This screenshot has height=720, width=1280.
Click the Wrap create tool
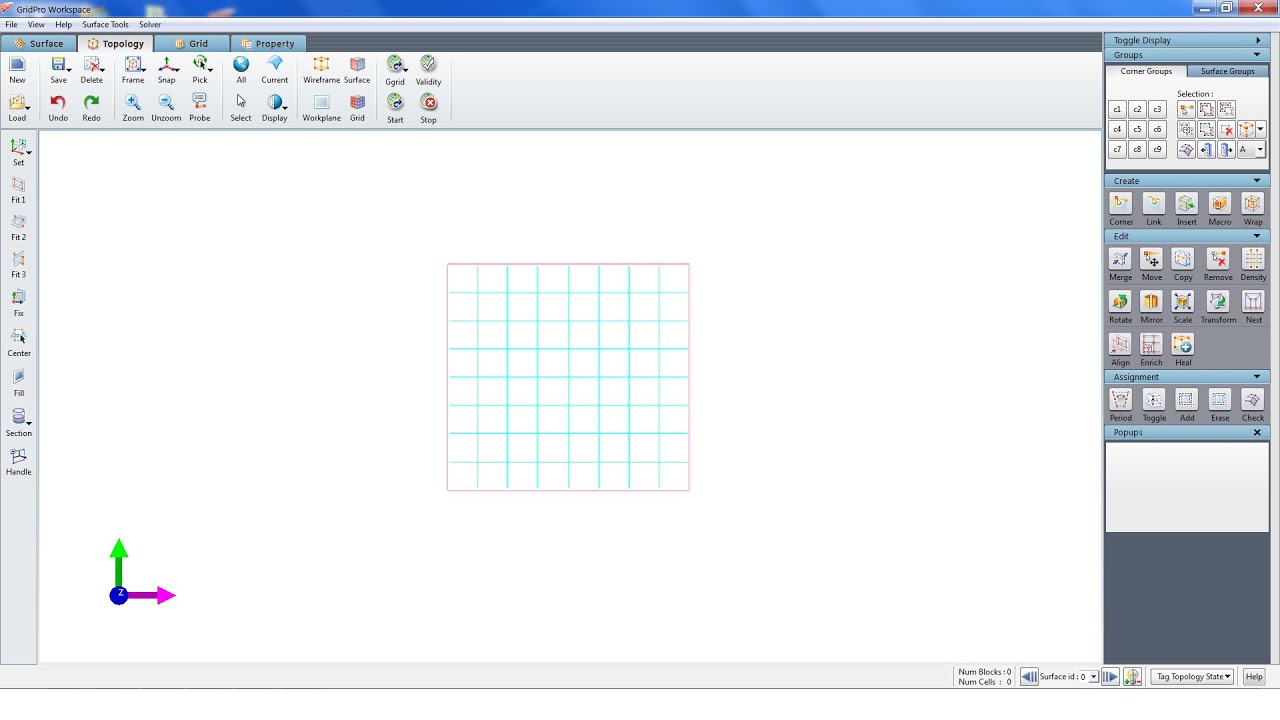pyautogui.click(x=1252, y=204)
